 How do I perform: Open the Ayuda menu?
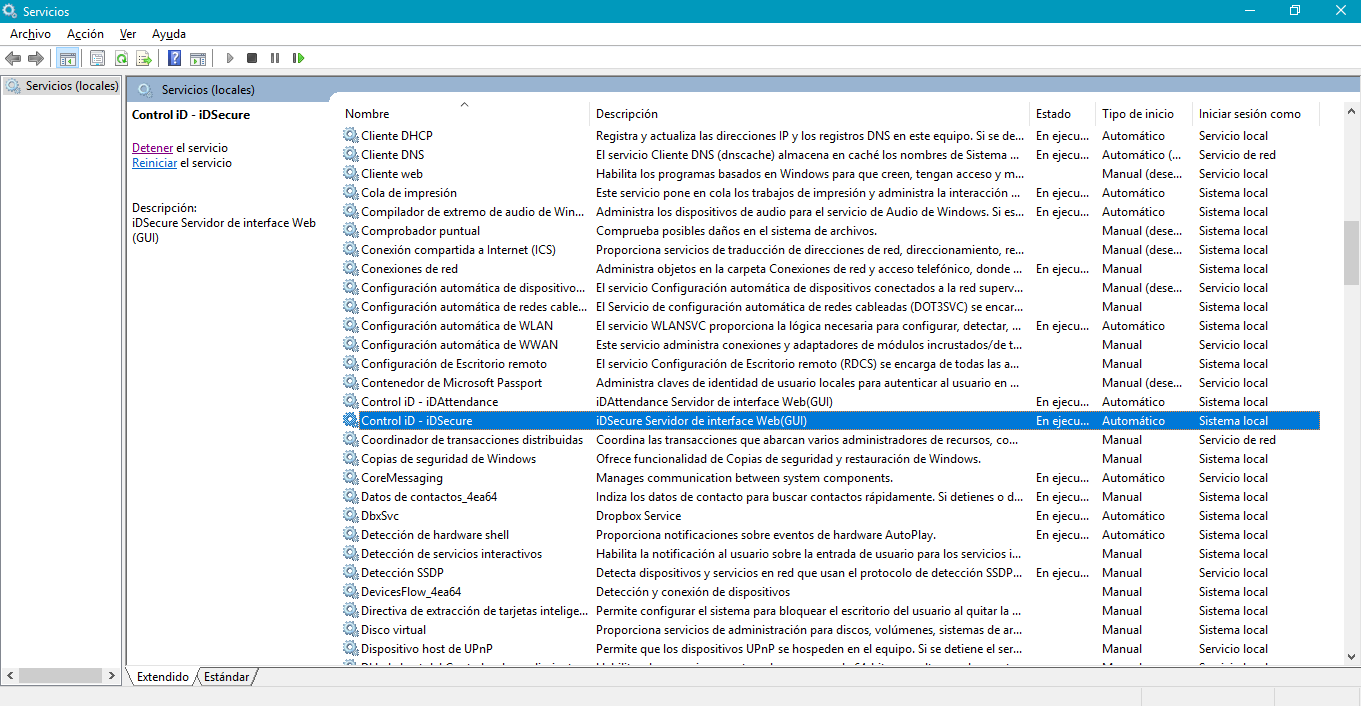(169, 34)
